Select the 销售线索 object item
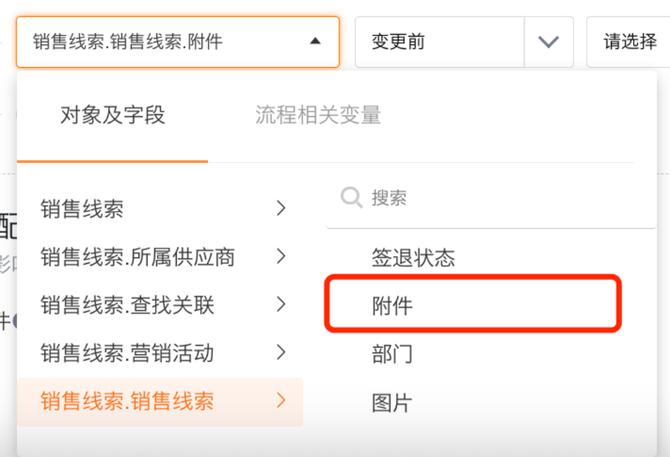Screen dimensions: 670x457 82,209
